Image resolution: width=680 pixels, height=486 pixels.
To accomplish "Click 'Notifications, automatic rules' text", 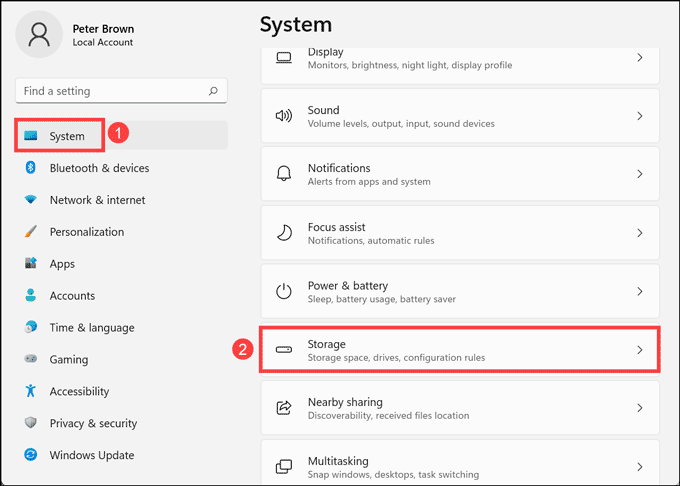I will 371,241.
